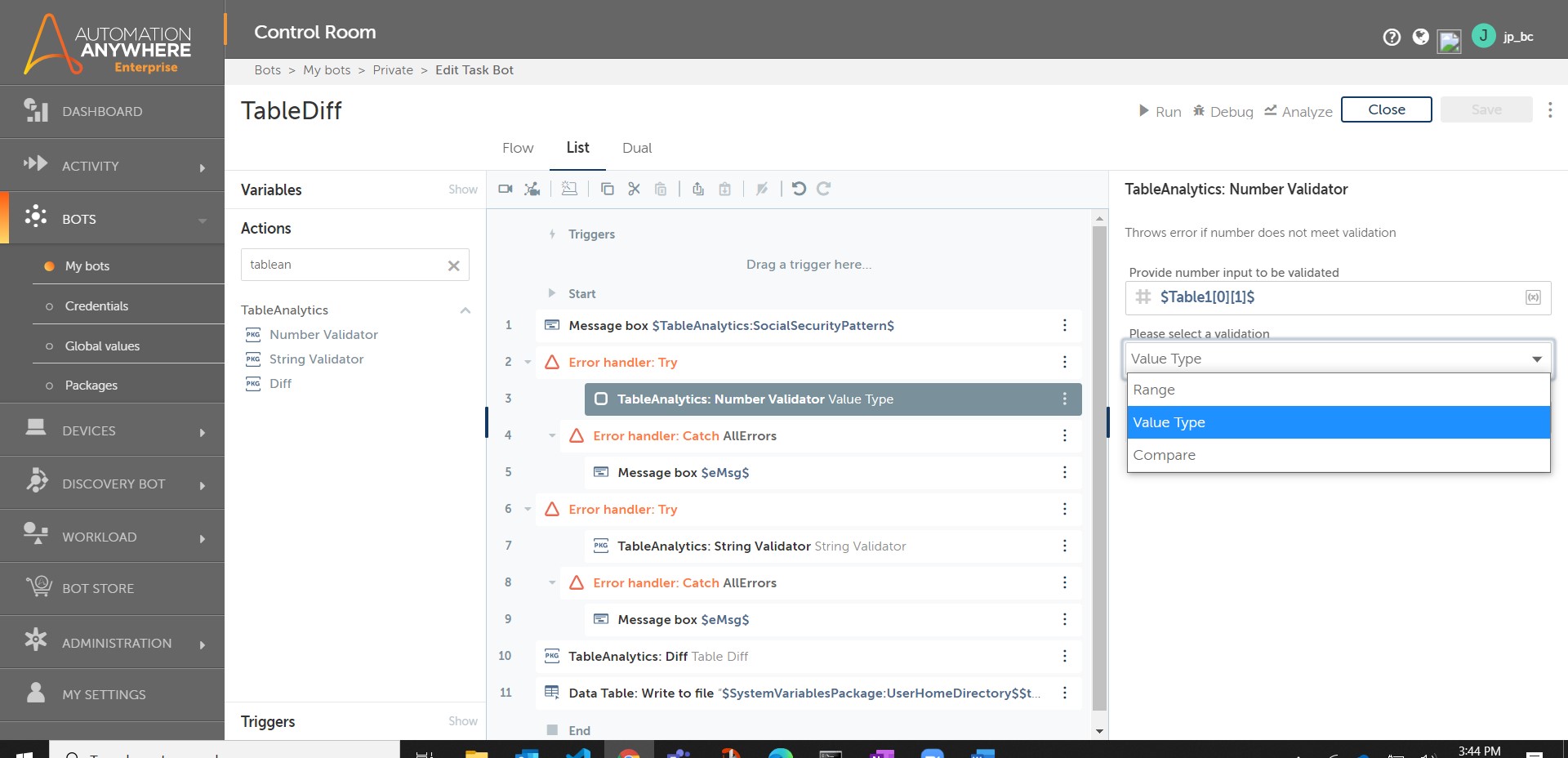Switch to the Dual view tab
1568x758 pixels.
pyautogui.click(x=636, y=148)
